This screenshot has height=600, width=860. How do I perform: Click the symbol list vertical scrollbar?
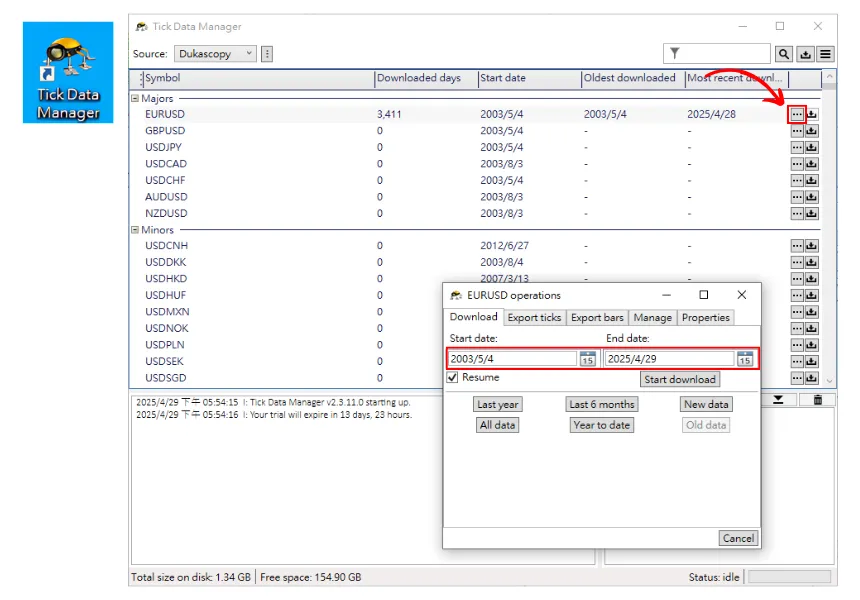pos(829,228)
